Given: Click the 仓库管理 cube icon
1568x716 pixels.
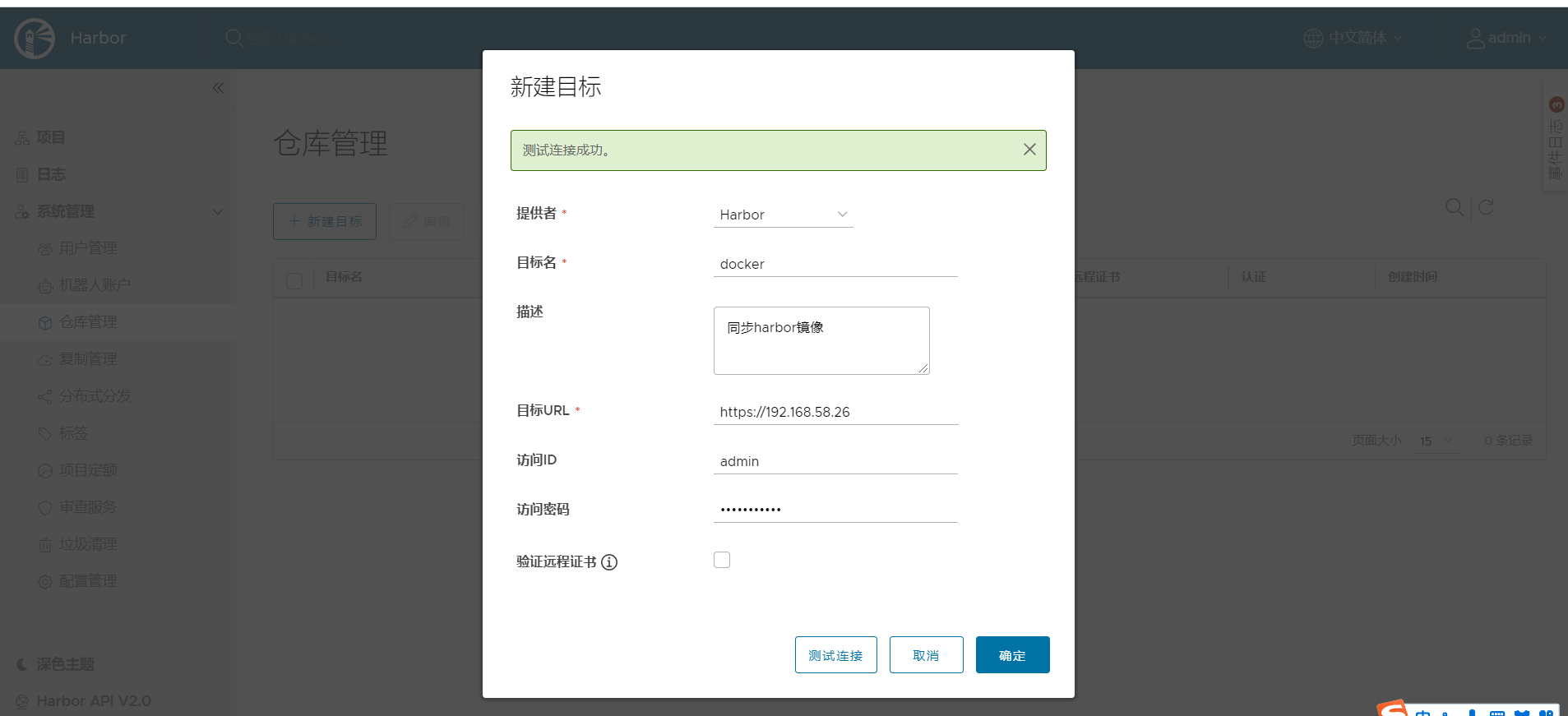Looking at the screenshot, I should 45,323.
